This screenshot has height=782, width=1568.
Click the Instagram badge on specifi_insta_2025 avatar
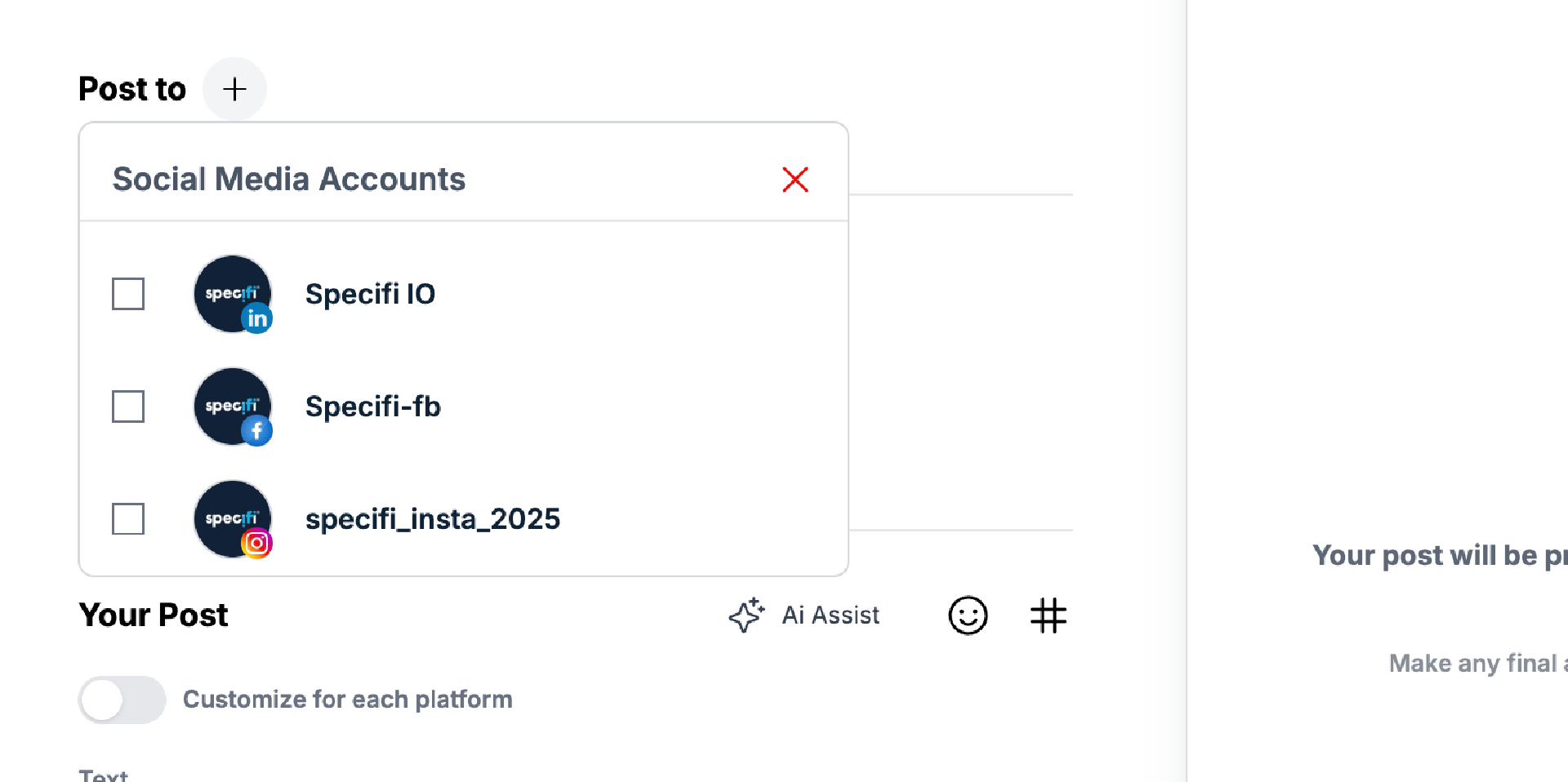256,543
